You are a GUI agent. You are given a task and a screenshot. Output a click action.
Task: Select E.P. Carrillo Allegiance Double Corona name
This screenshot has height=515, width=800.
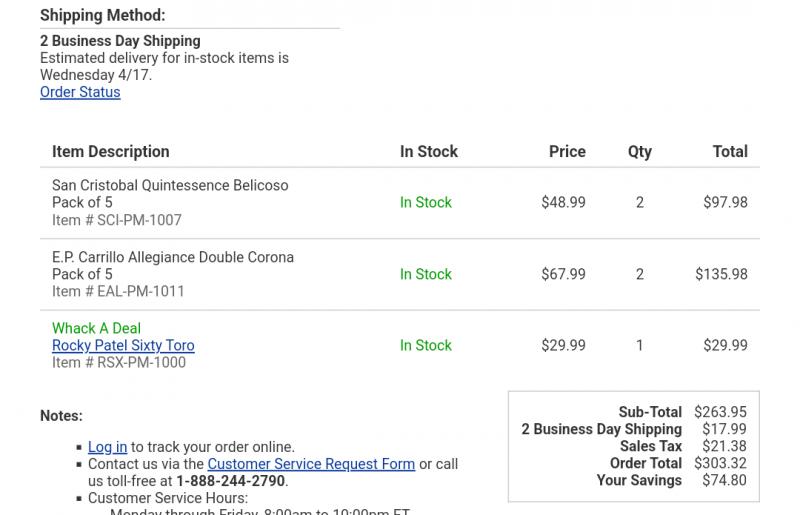tap(173, 257)
